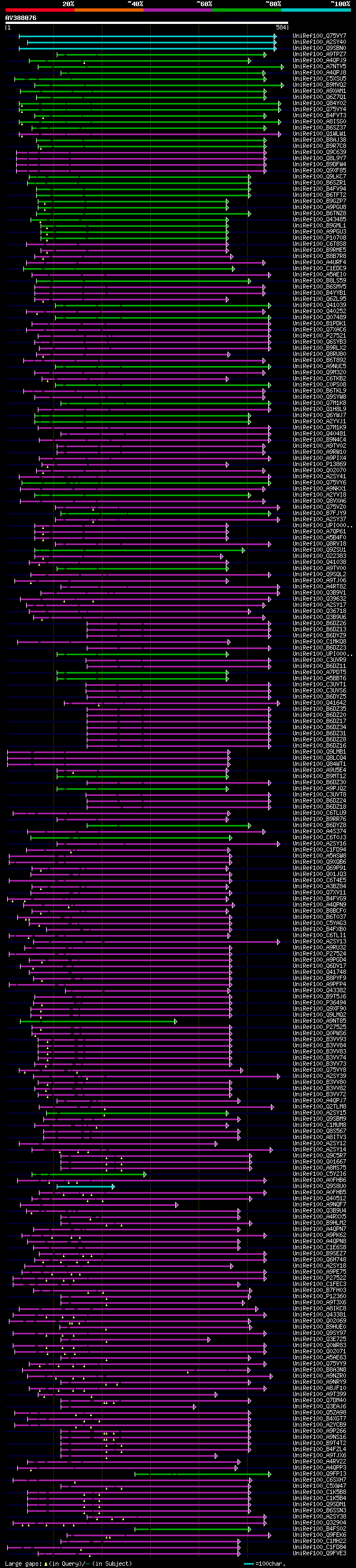The image size is (356, 1568).
Task: Click the UniRef100_Q84Y02 label
Action: (x=319, y=103)
